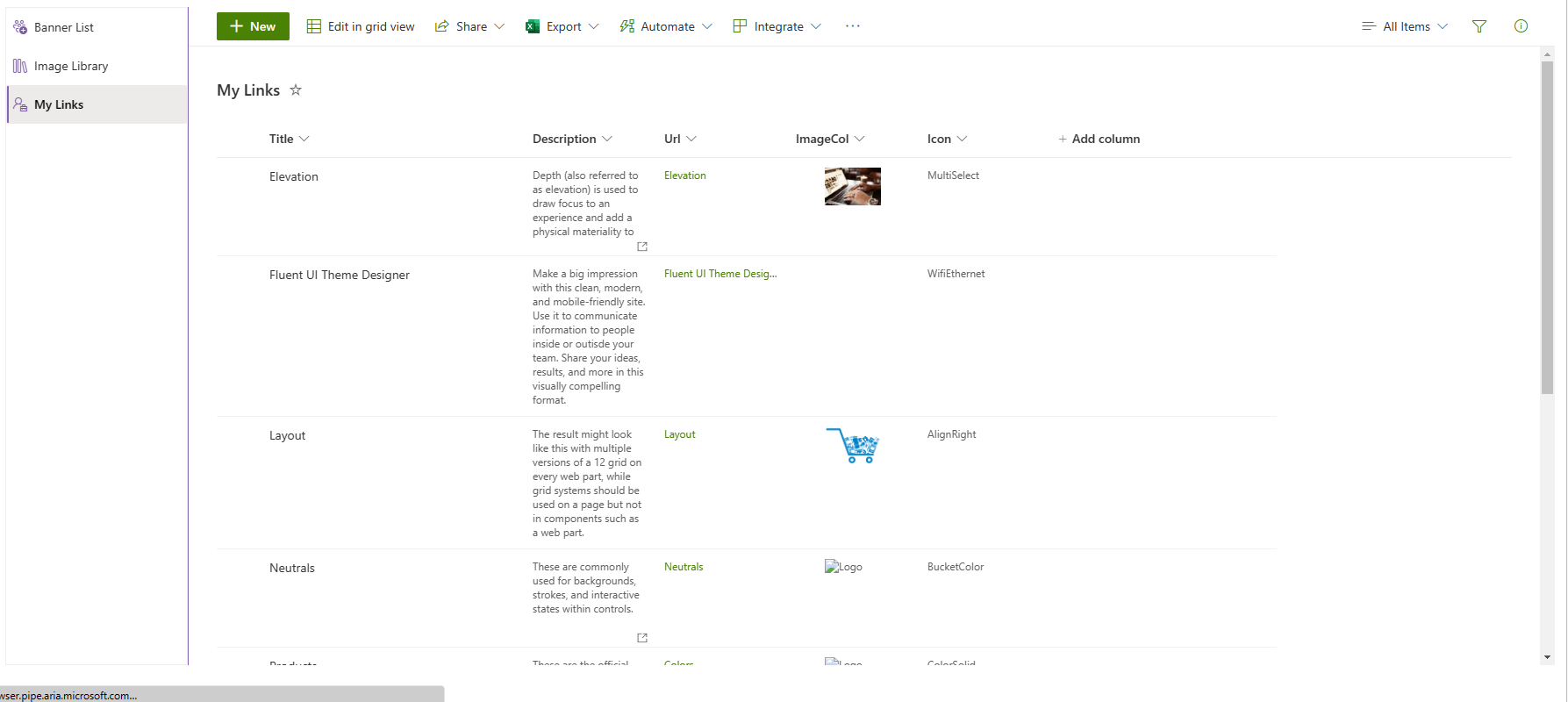Click the Layout shopping cart image thumbnail

click(852, 445)
